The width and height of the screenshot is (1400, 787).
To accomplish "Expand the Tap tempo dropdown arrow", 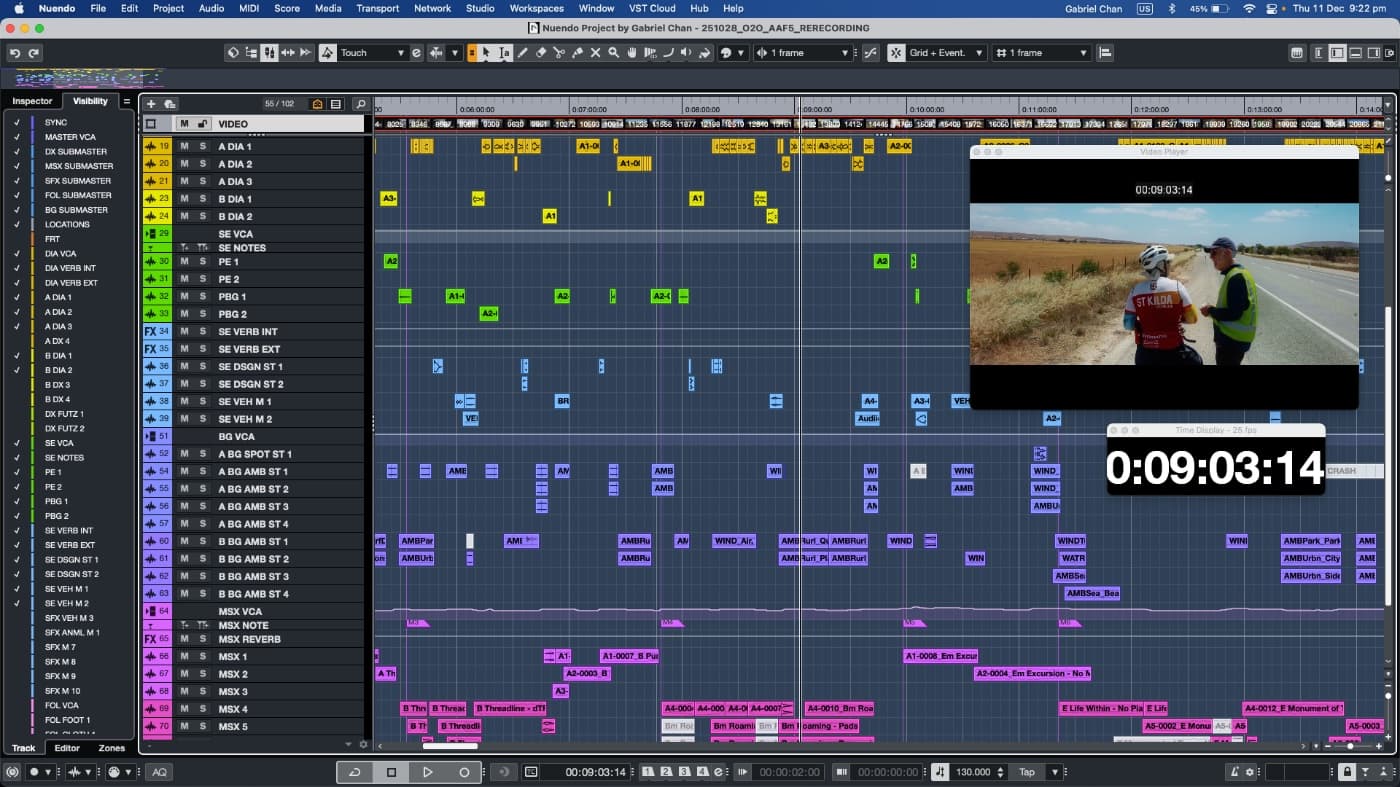I will tap(1053, 772).
